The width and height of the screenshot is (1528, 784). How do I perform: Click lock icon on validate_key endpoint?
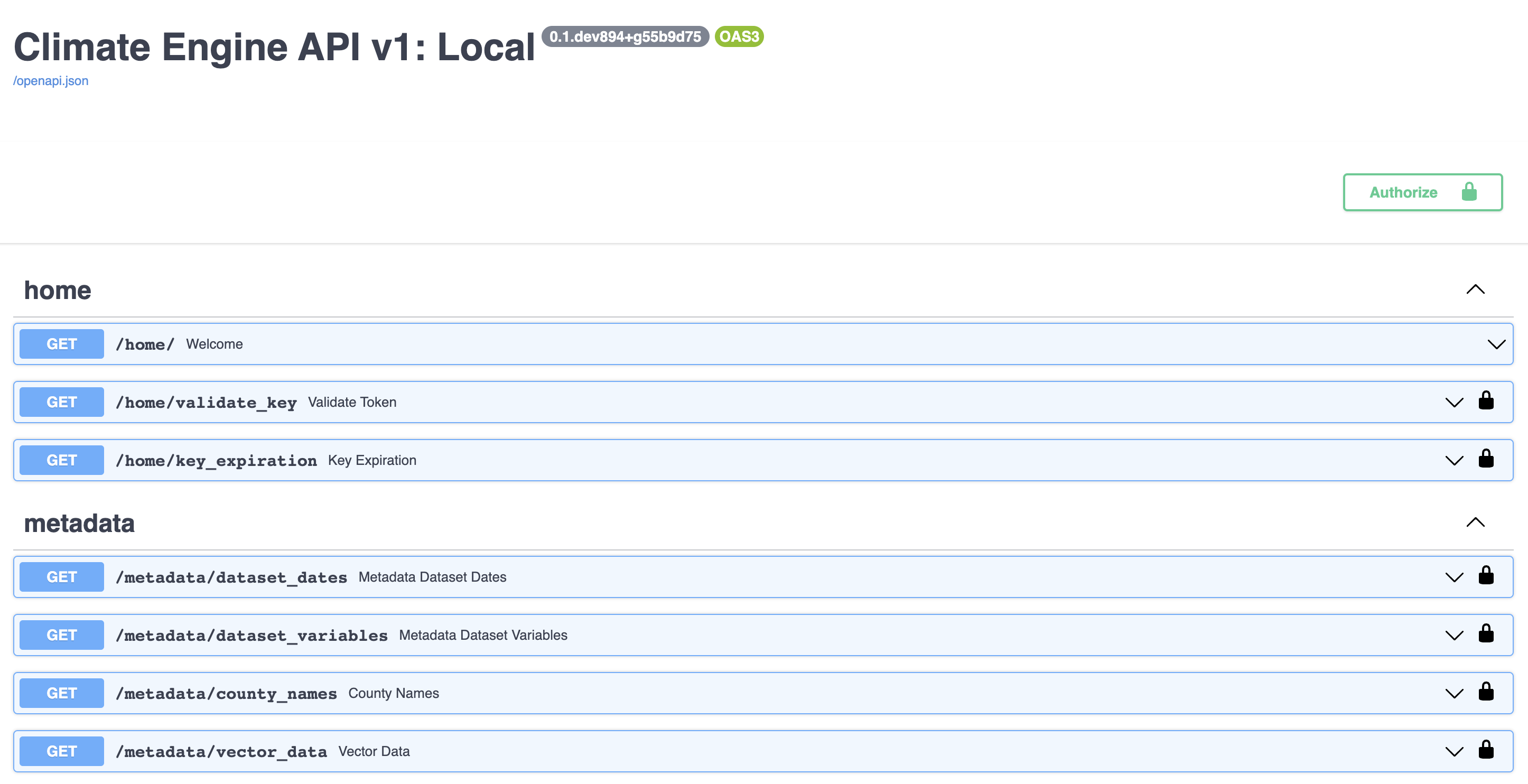1485,401
